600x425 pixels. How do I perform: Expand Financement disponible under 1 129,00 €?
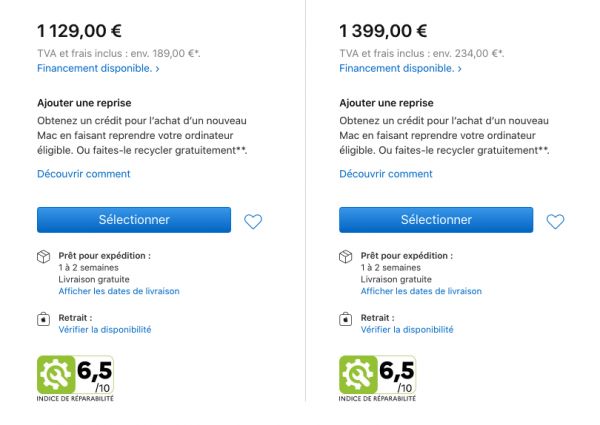coord(98,69)
